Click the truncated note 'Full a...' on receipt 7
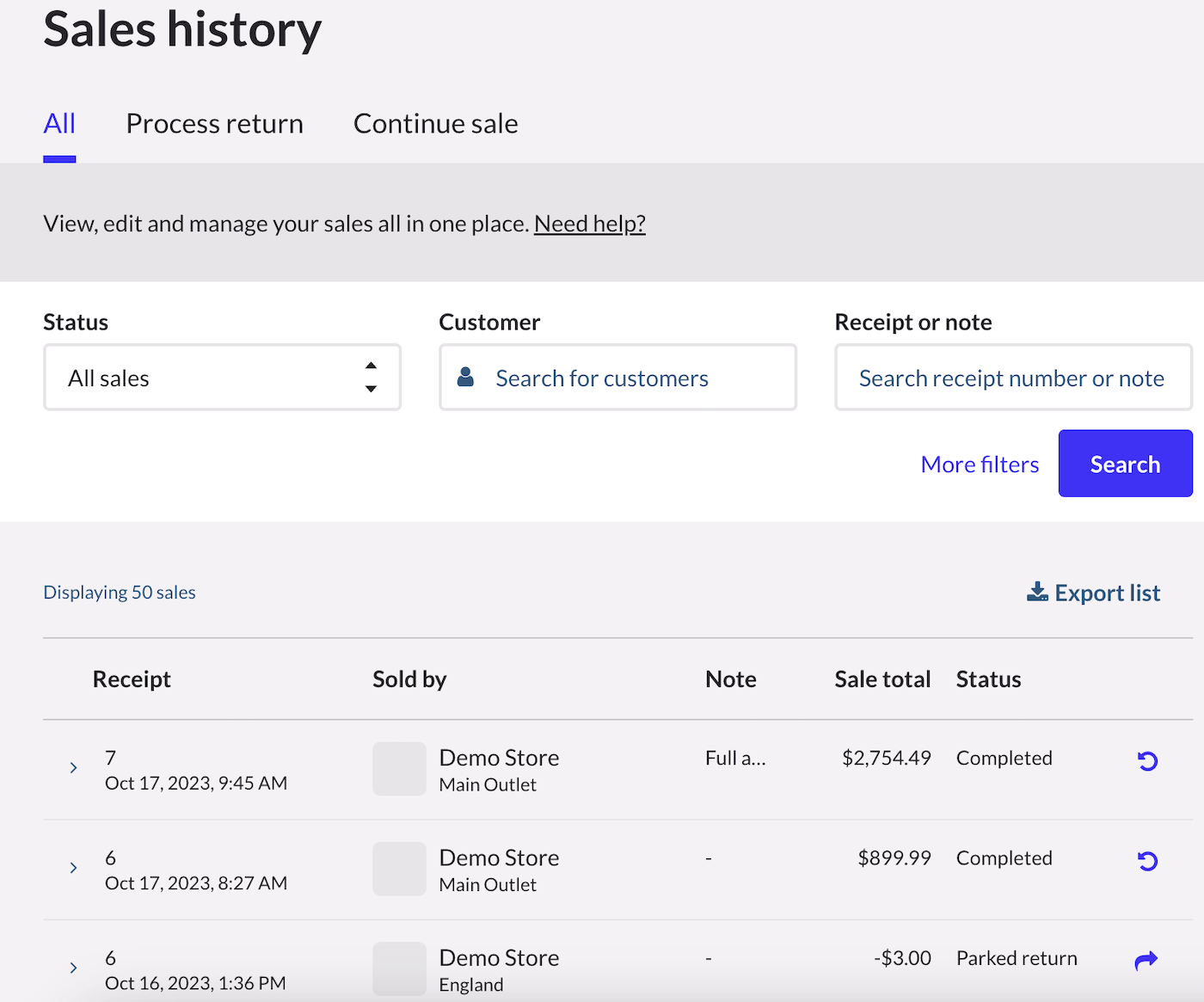 pyautogui.click(x=735, y=759)
